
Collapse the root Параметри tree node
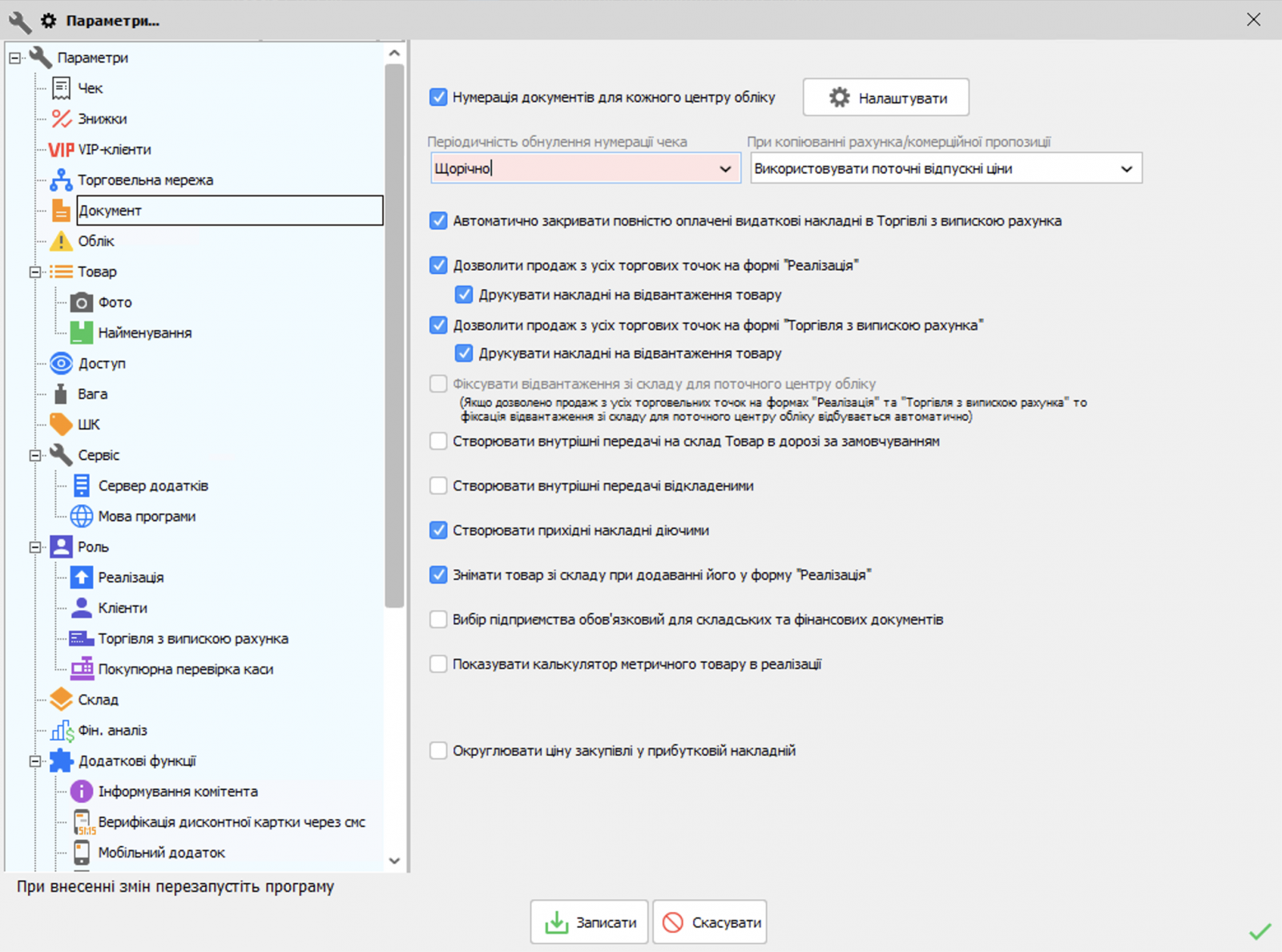pyautogui.click(x=14, y=58)
